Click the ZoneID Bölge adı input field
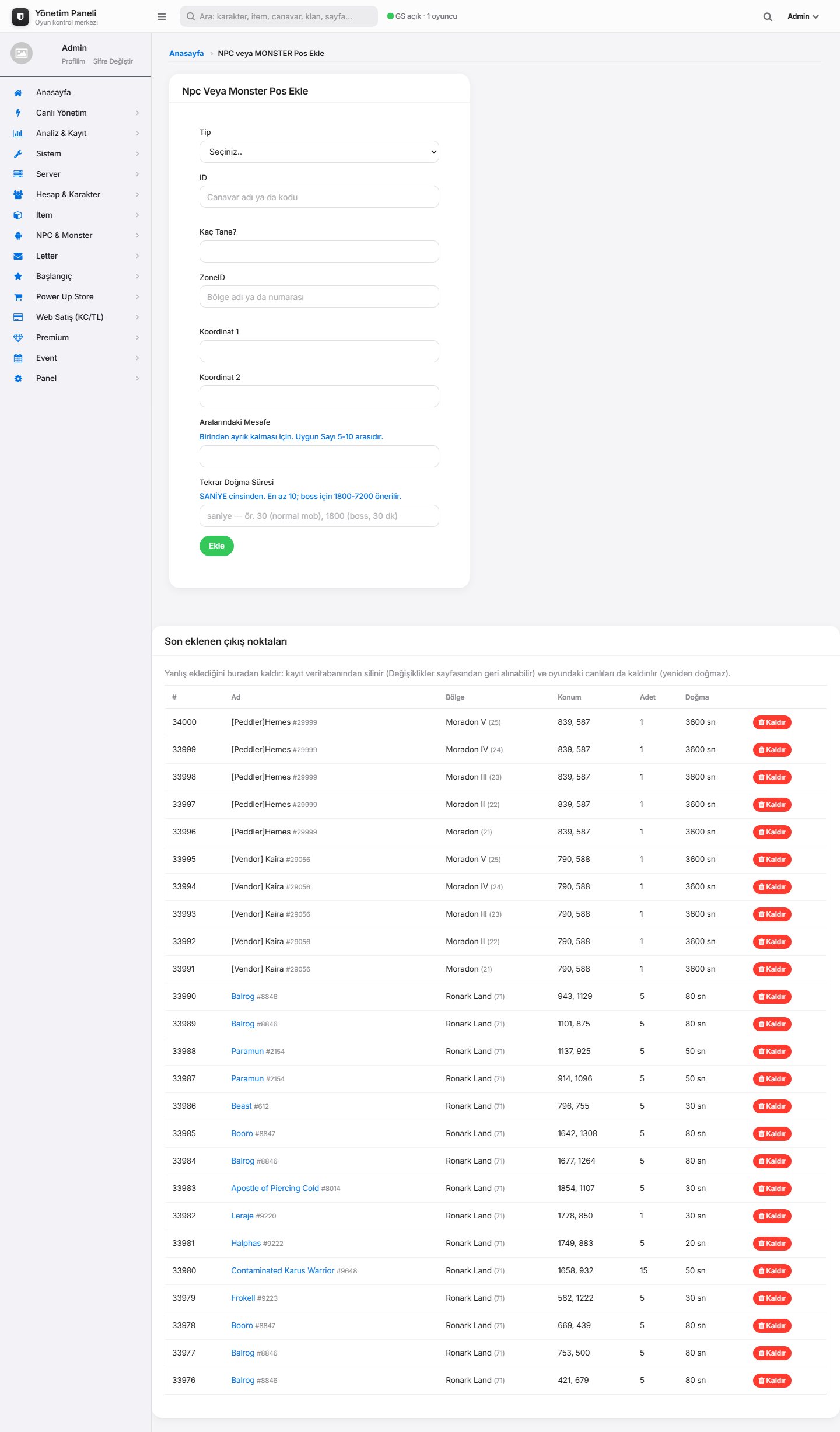Image resolution: width=840 pixels, height=1432 pixels. tap(319, 297)
